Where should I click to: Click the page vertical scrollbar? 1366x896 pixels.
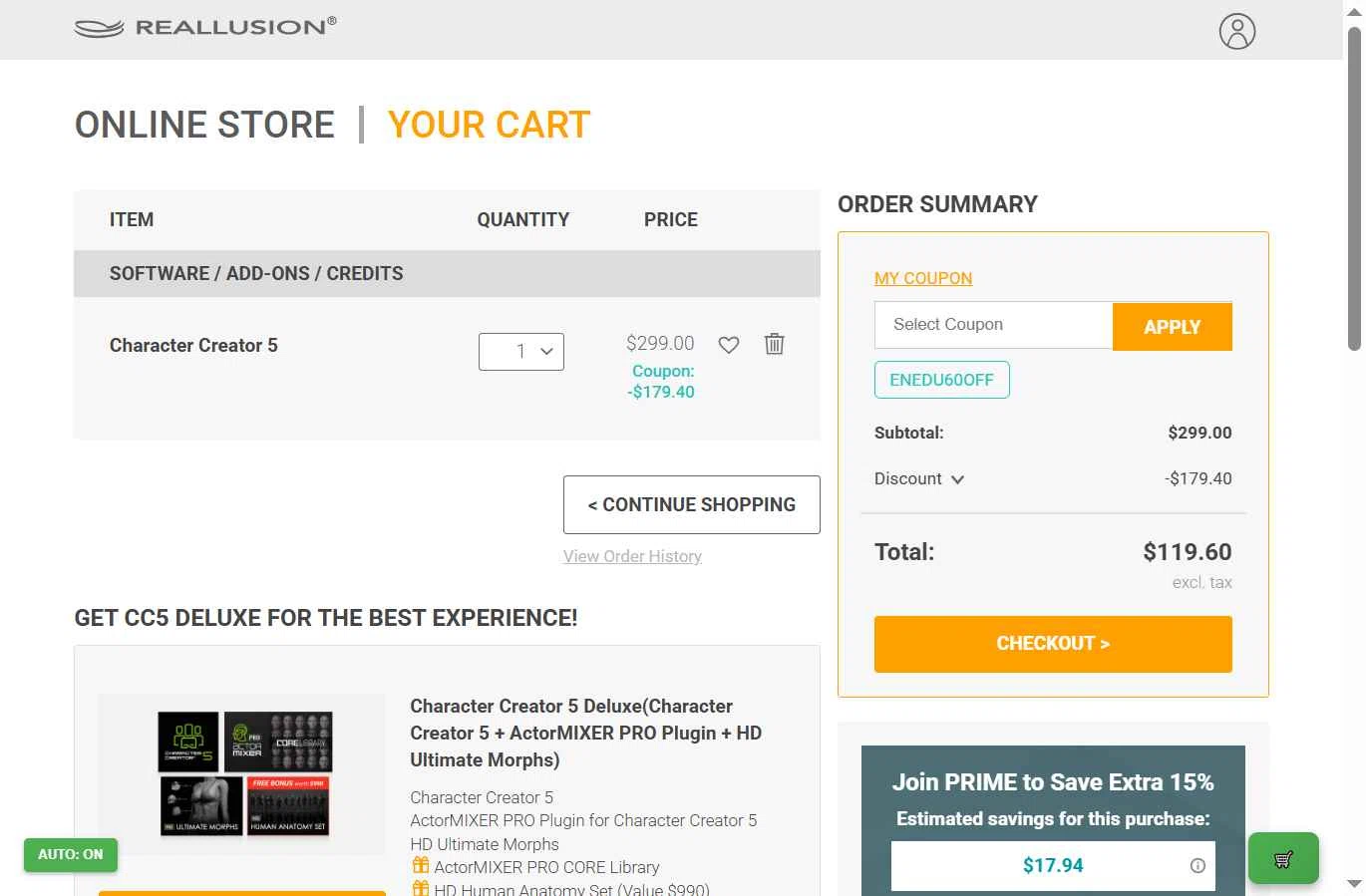[x=1354, y=189]
